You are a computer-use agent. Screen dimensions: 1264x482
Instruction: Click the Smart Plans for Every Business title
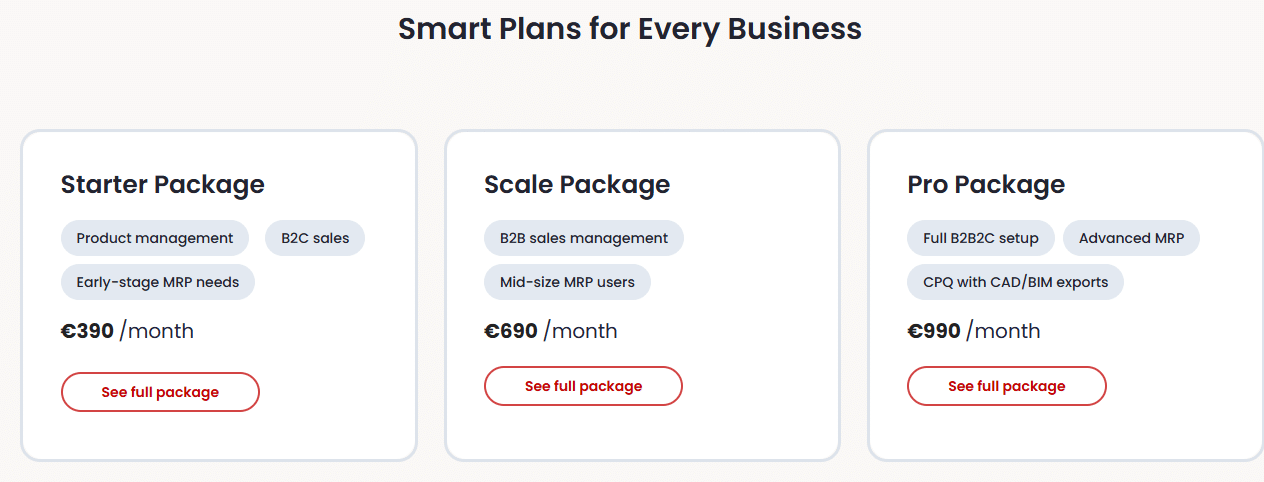coord(630,28)
